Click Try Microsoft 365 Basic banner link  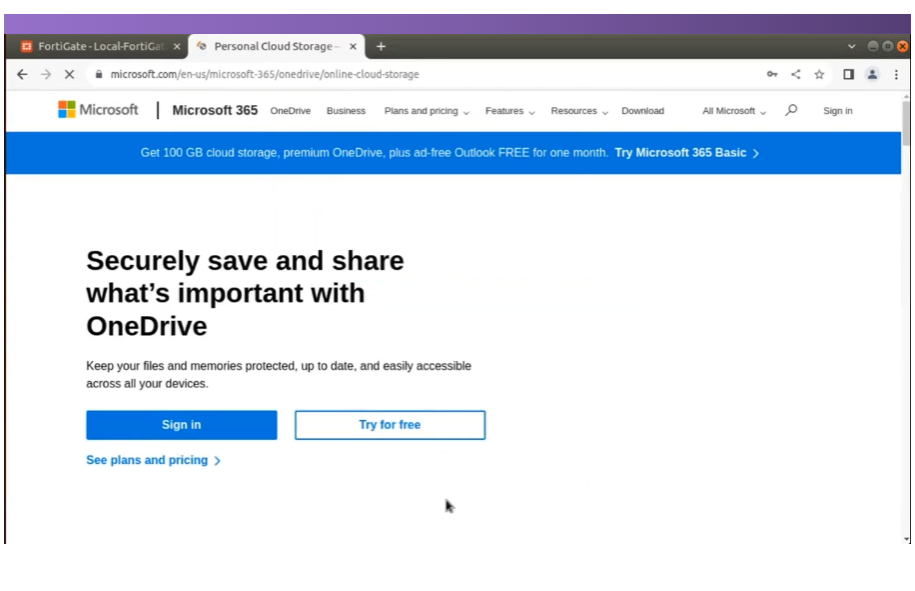[x=687, y=153]
